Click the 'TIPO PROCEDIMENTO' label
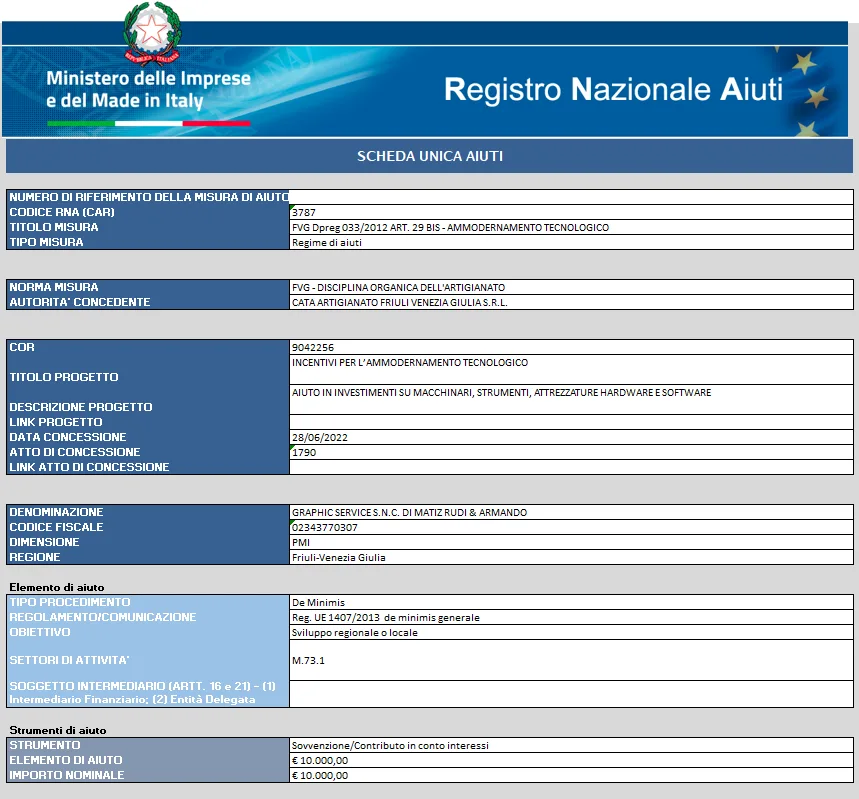Screen dimensions: 859x799 coord(70,602)
